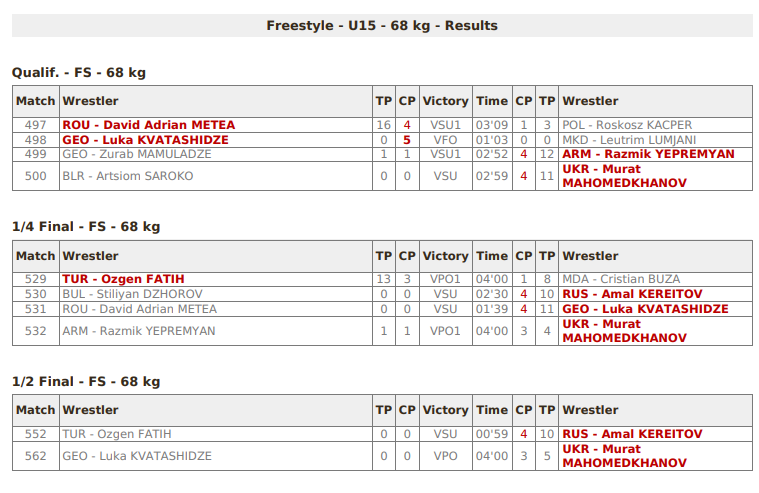This screenshot has width=759, height=493.
Task: Click UKR - Murat MAHOMEDKHANOV in match 500
Action: tap(624, 176)
